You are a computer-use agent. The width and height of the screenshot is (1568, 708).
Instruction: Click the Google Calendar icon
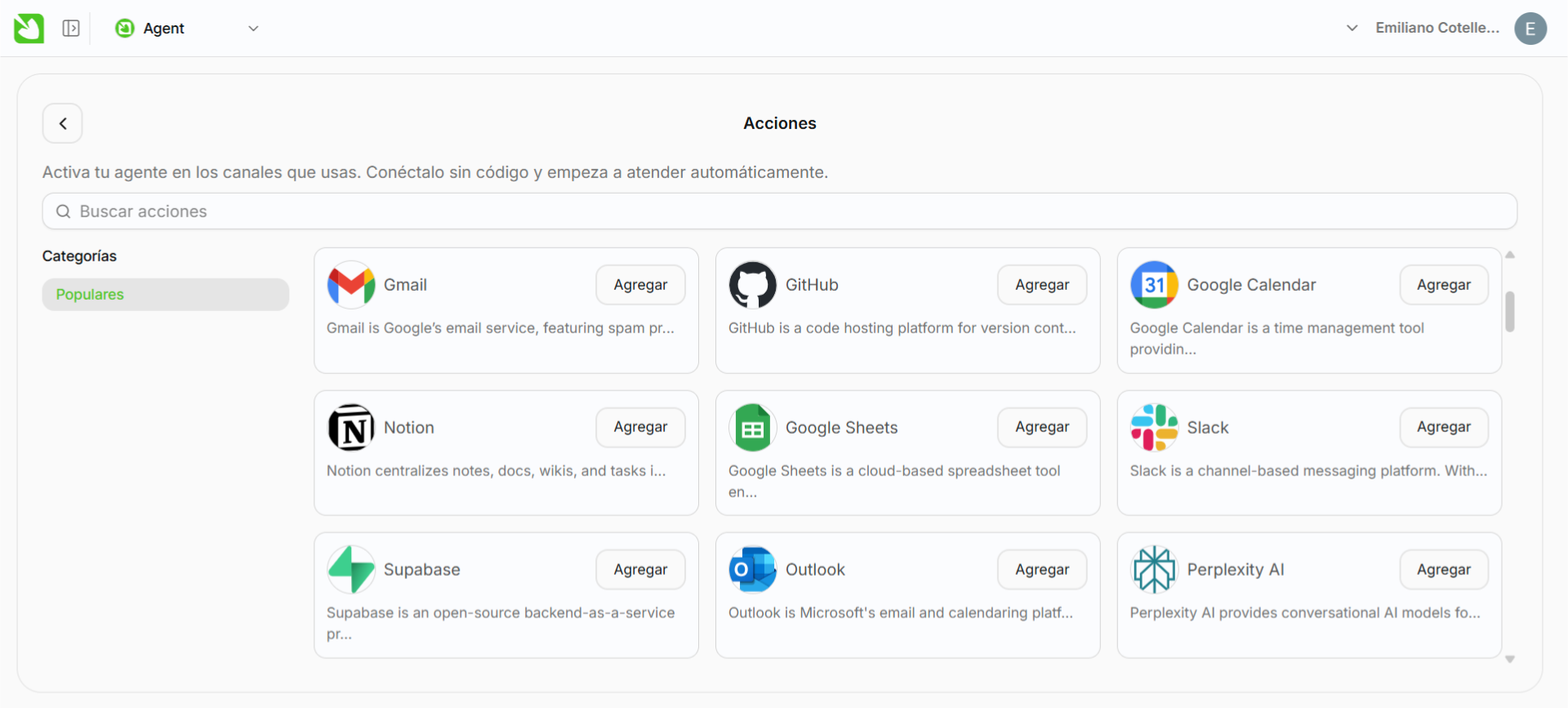tap(1154, 285)
